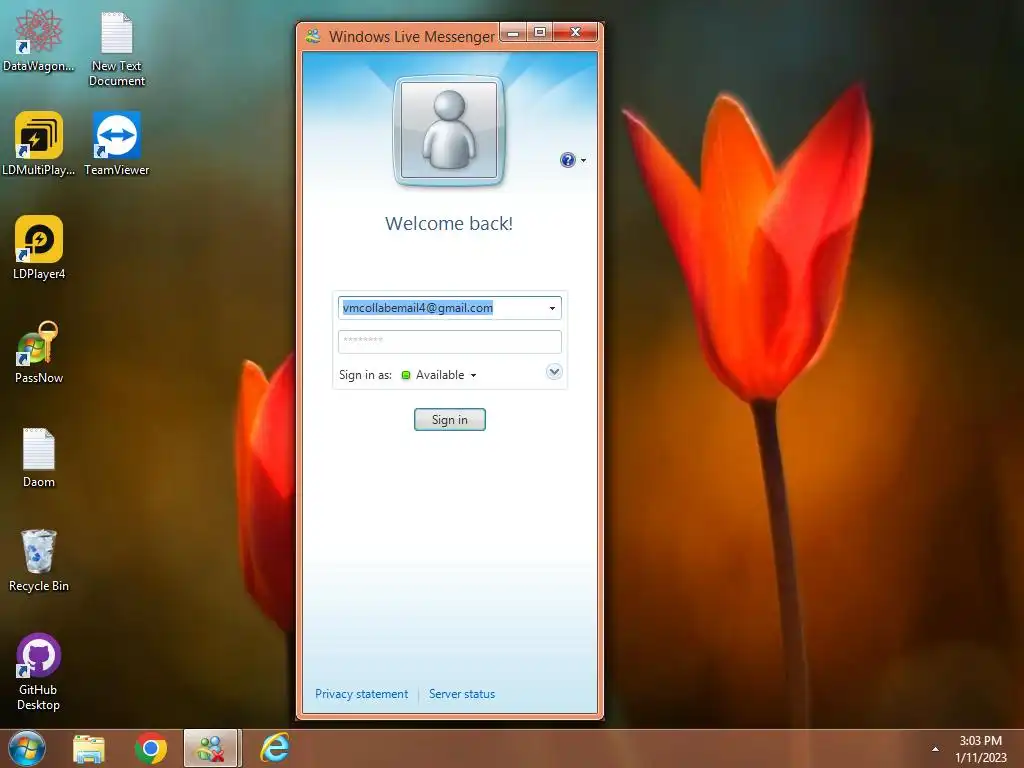Show hidden system tray icons

click(935, 749)
